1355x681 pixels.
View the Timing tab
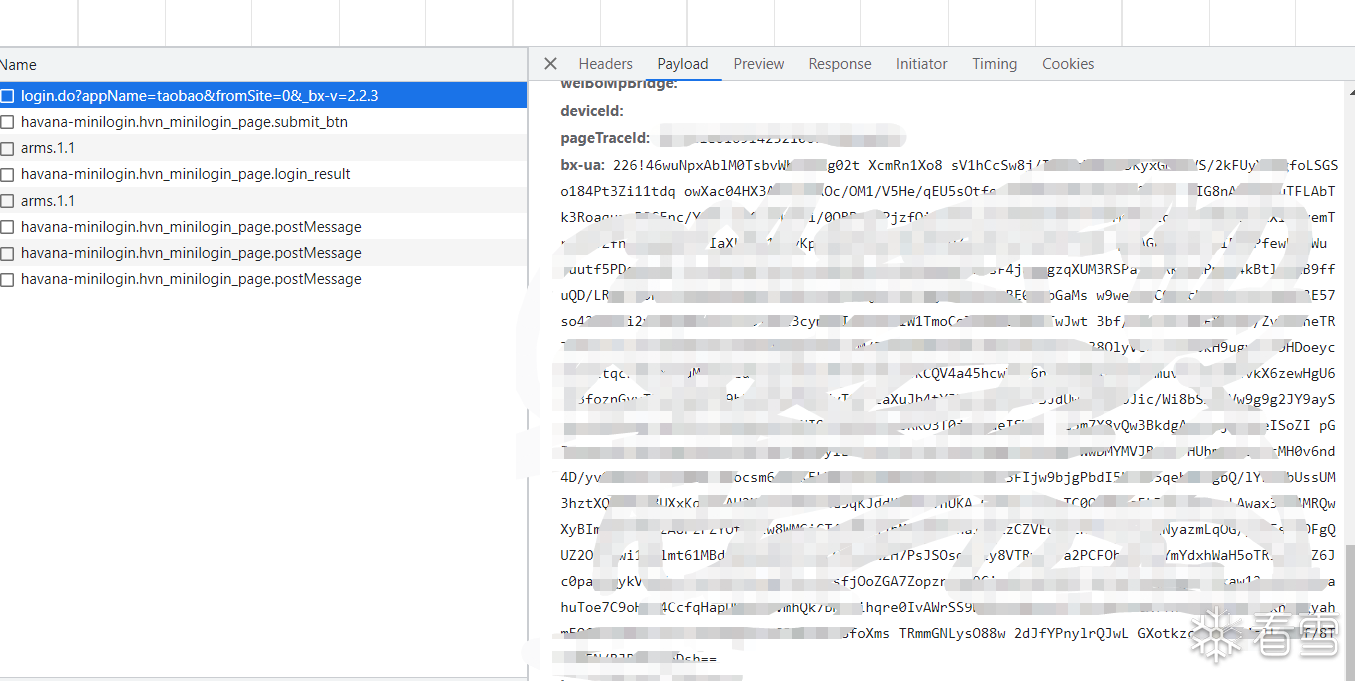[x=994, y=64]
